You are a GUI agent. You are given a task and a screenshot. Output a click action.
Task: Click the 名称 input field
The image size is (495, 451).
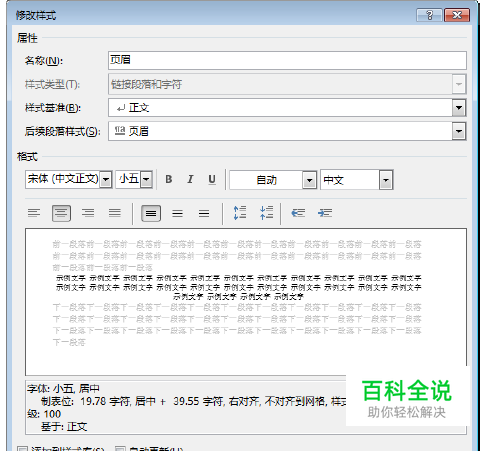pos(287,60)
